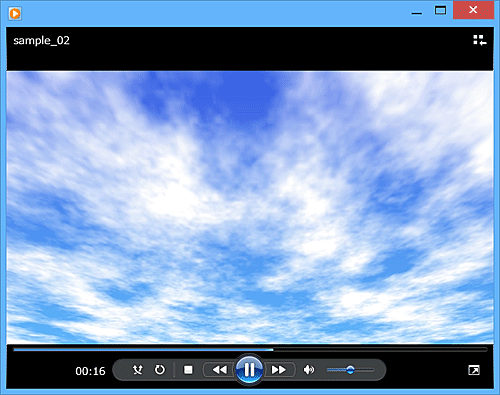Maximize the player window
Screen dimensions: 500x395
pos(440,11)
